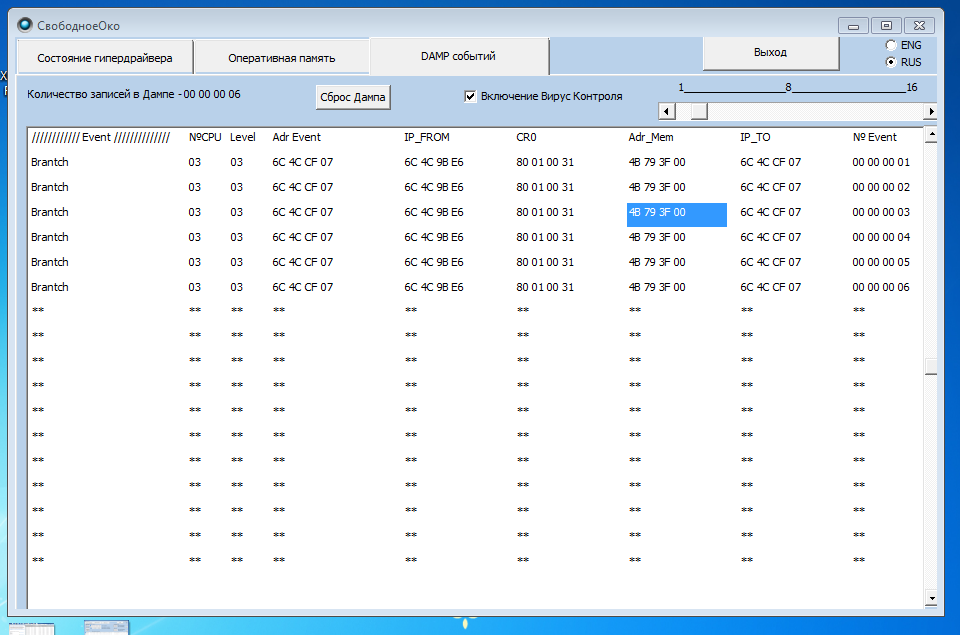This screenshot has height=635, width=960.
Task: Switch to the Состояние гипердрайвера tab
Action: 105,58
